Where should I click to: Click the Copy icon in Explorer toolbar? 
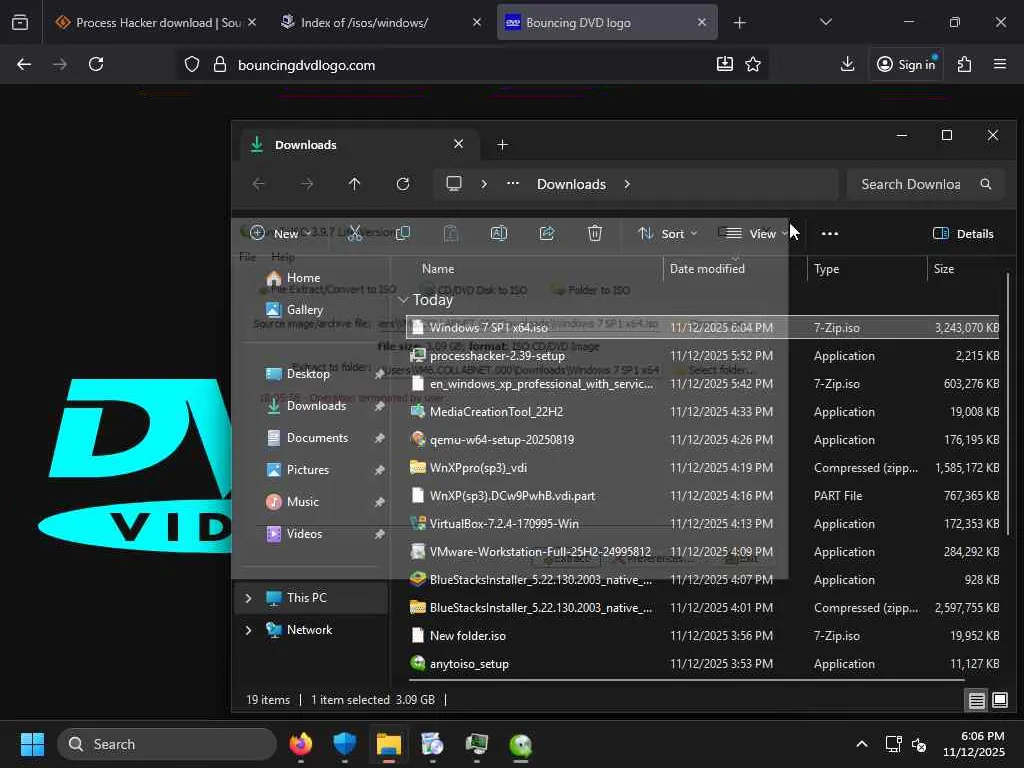tap(403, 233)
